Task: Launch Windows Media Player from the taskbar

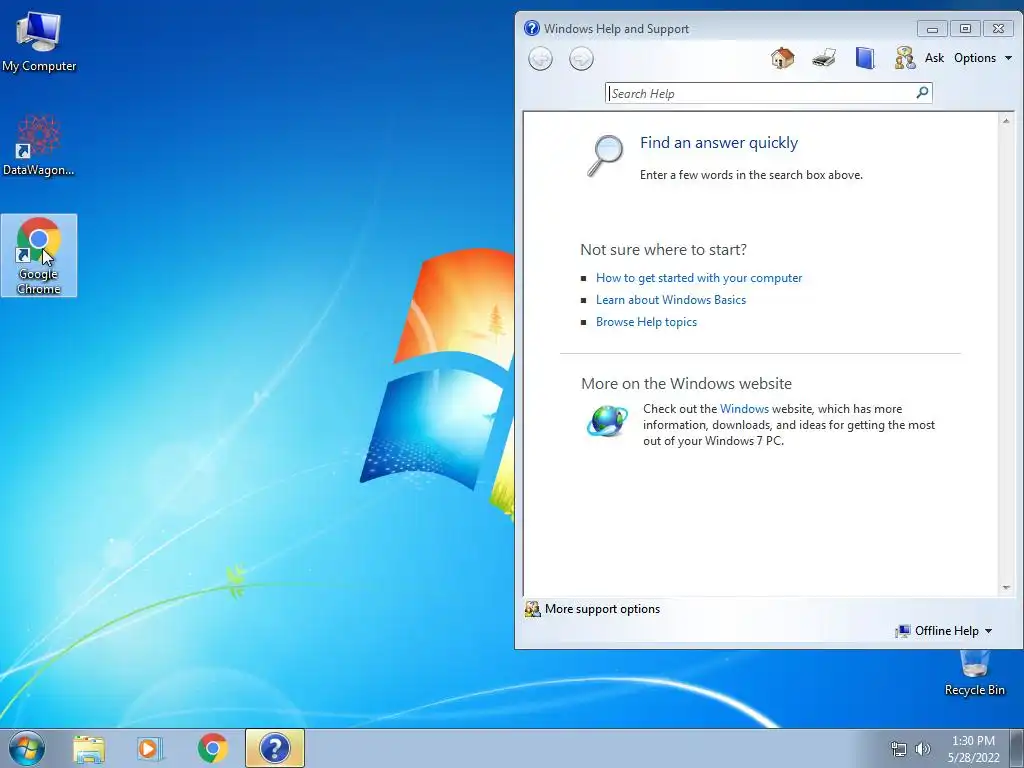Action: pyautogui.click(x=150, y=748)
